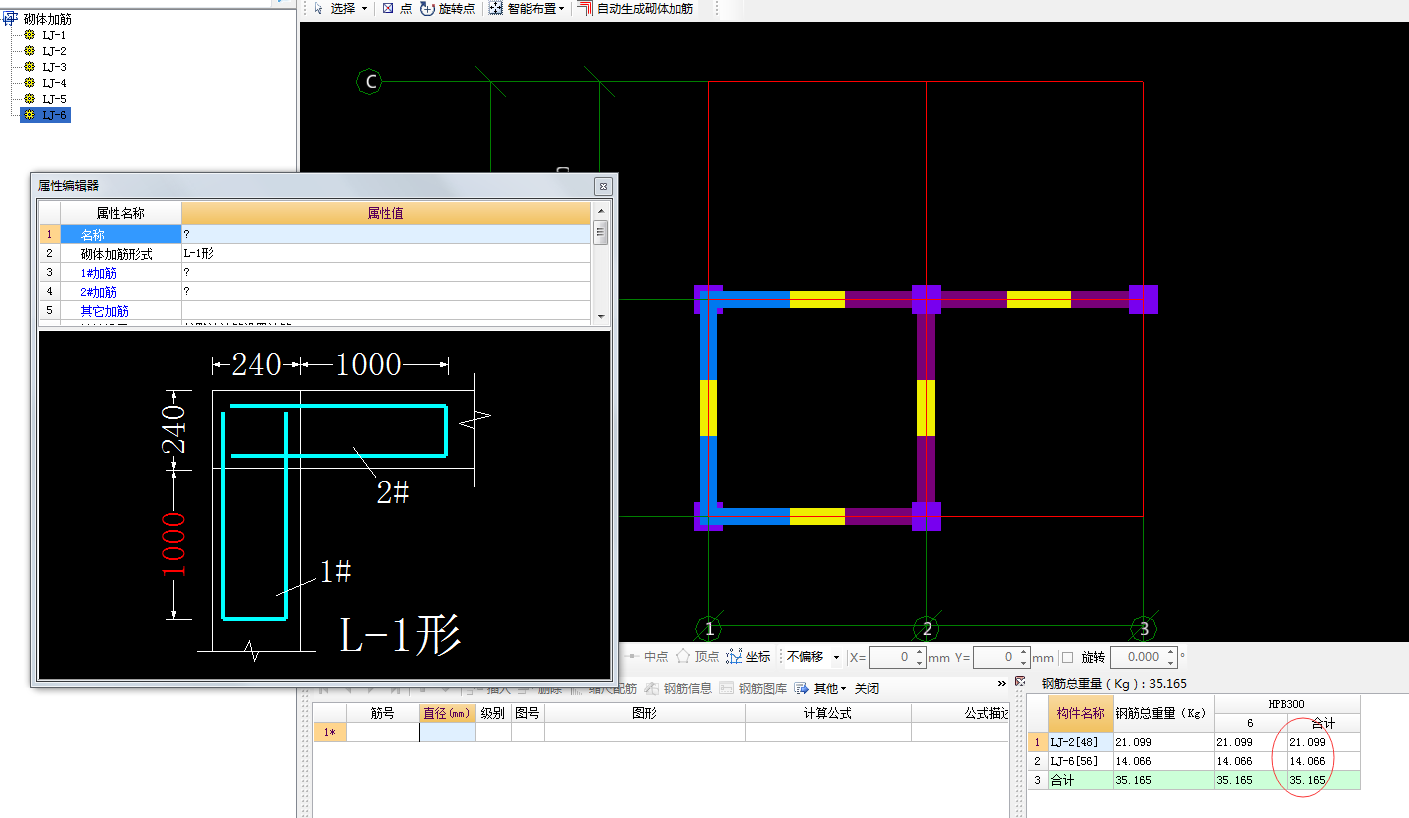Click the 智能布置 smart layout tool

tap(522, 8)
